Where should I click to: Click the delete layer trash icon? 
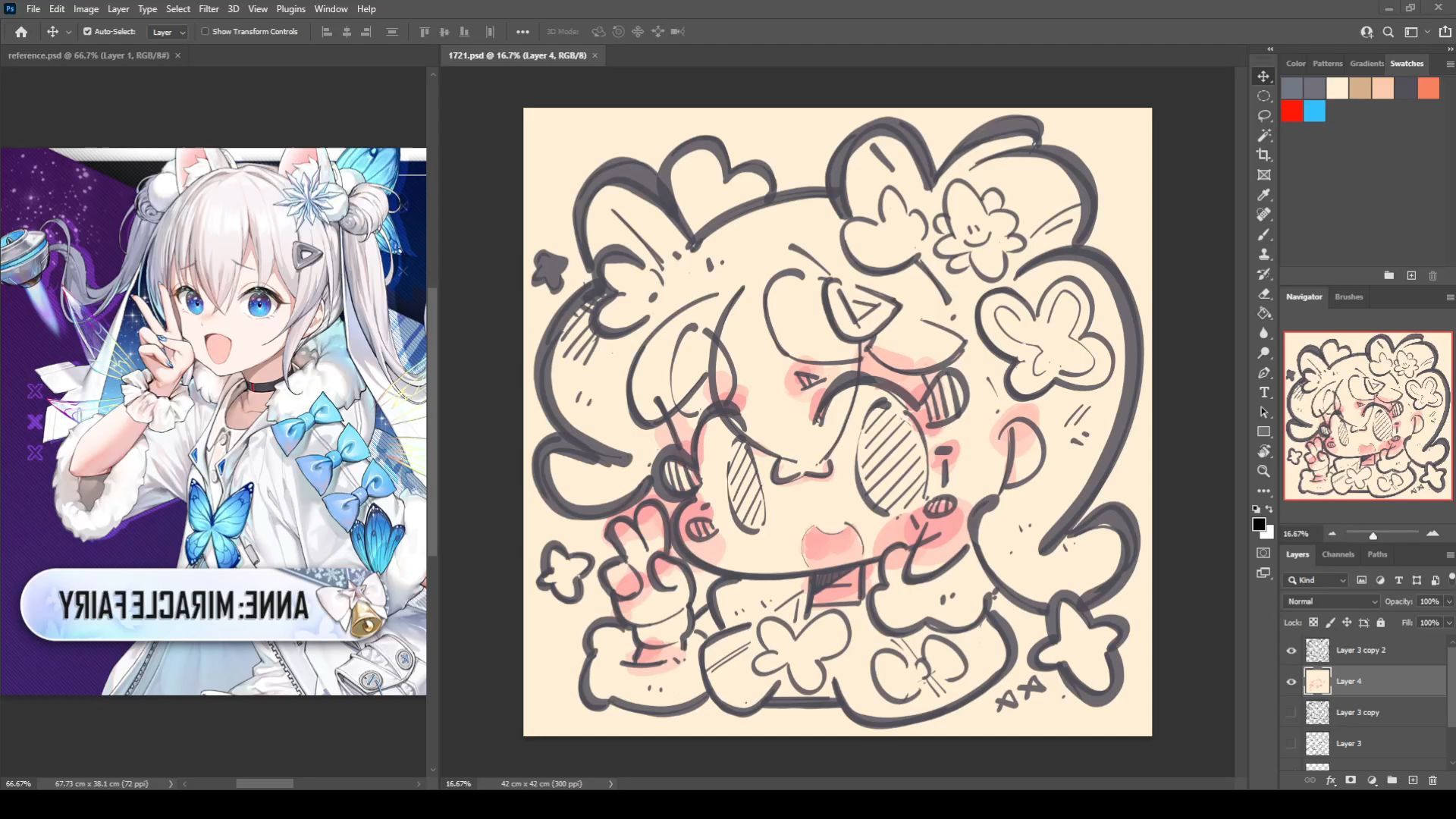coord(1432,780)
